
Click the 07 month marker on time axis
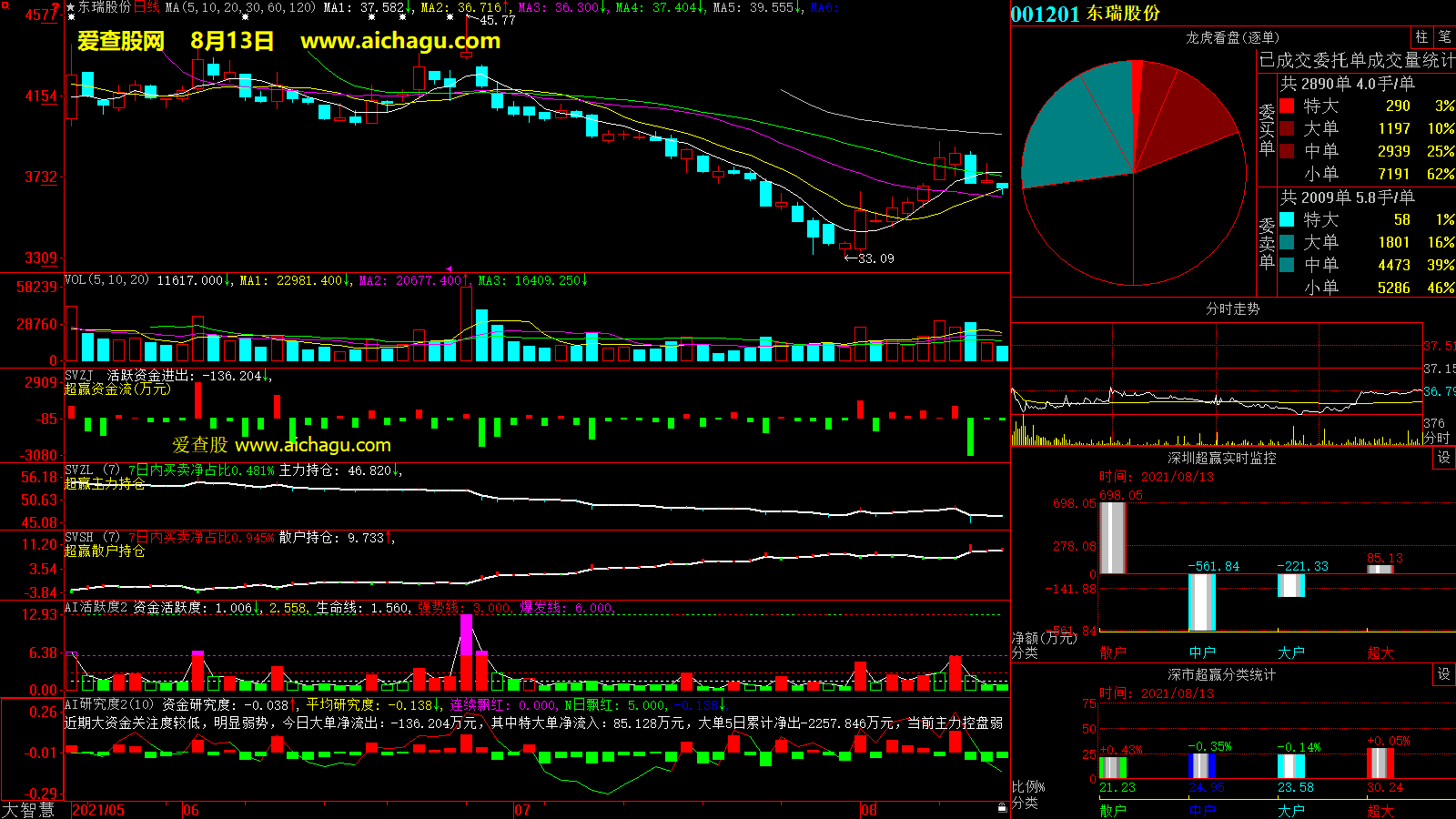[522, 810]
